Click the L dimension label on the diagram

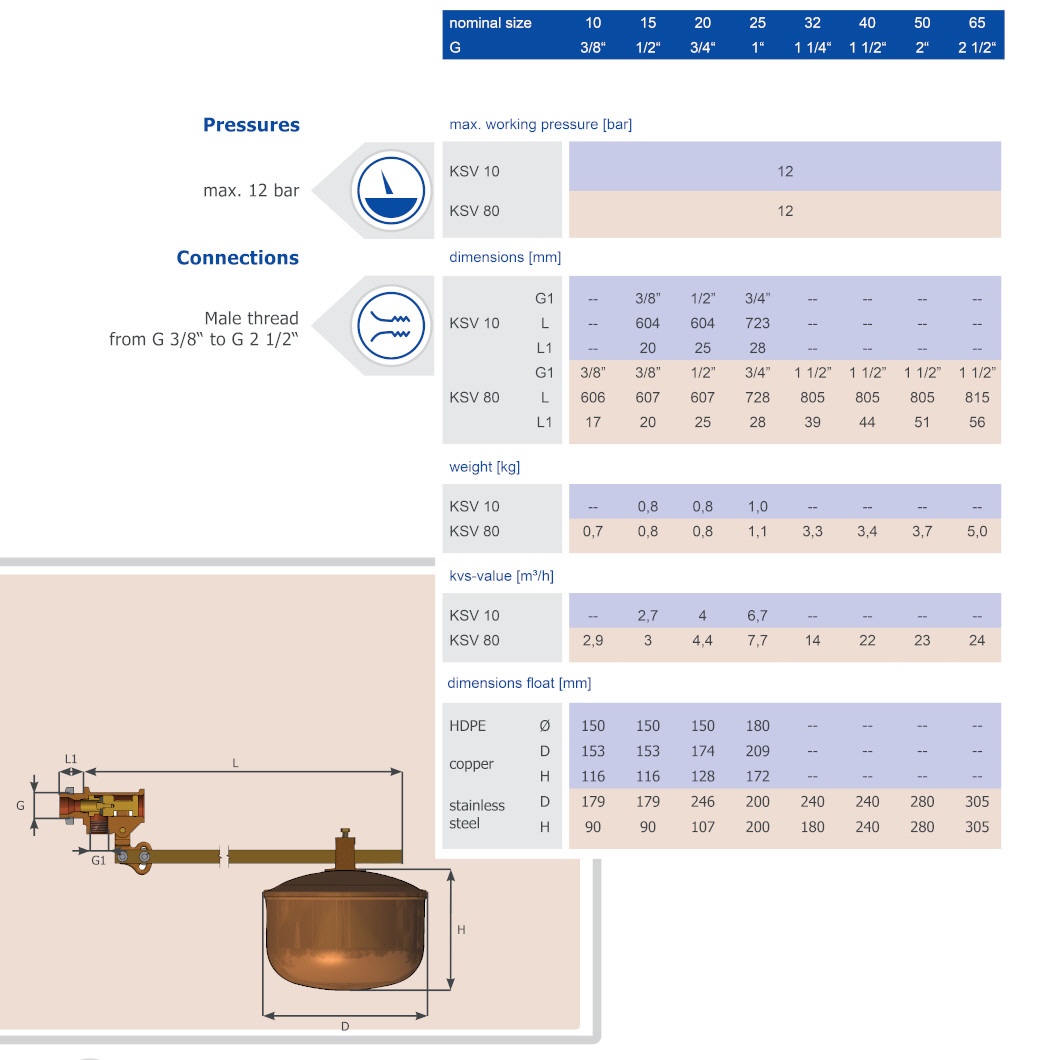pos(235,762)
